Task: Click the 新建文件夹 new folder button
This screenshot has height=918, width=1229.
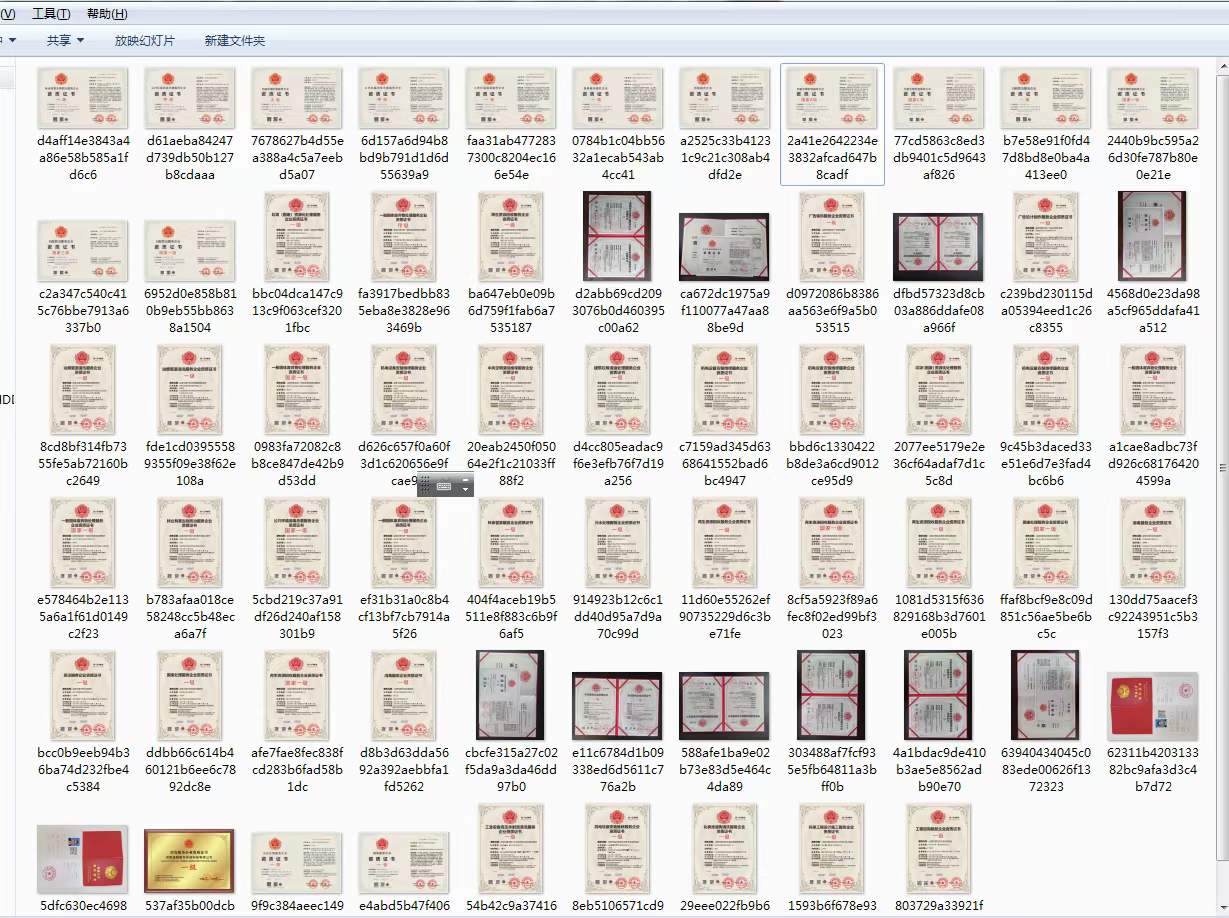Action: (235, 41)
